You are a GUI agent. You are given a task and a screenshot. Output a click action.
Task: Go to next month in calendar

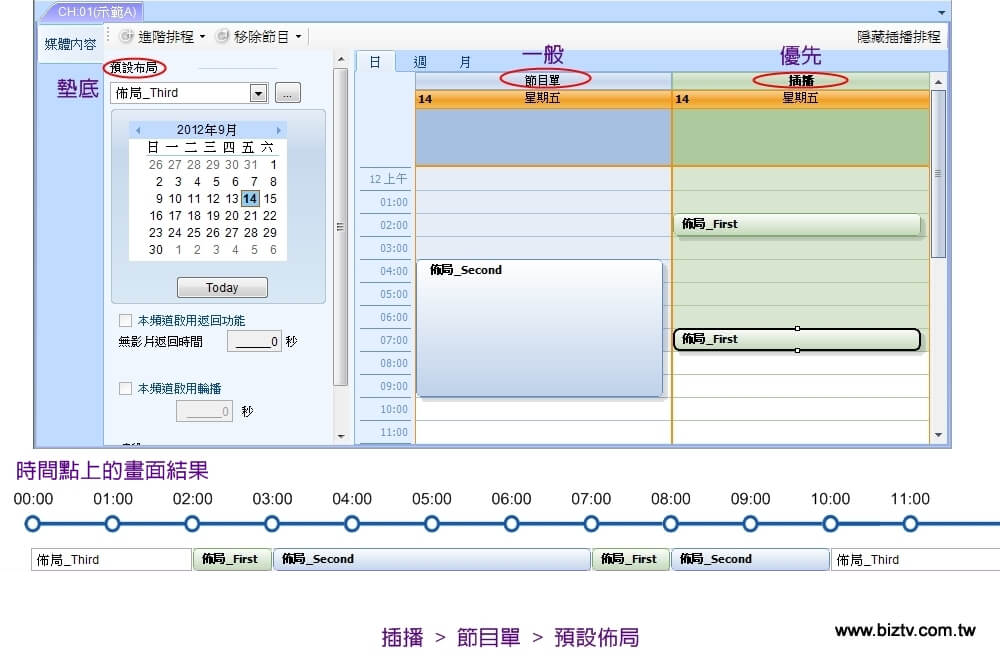[x=279, y=130]
